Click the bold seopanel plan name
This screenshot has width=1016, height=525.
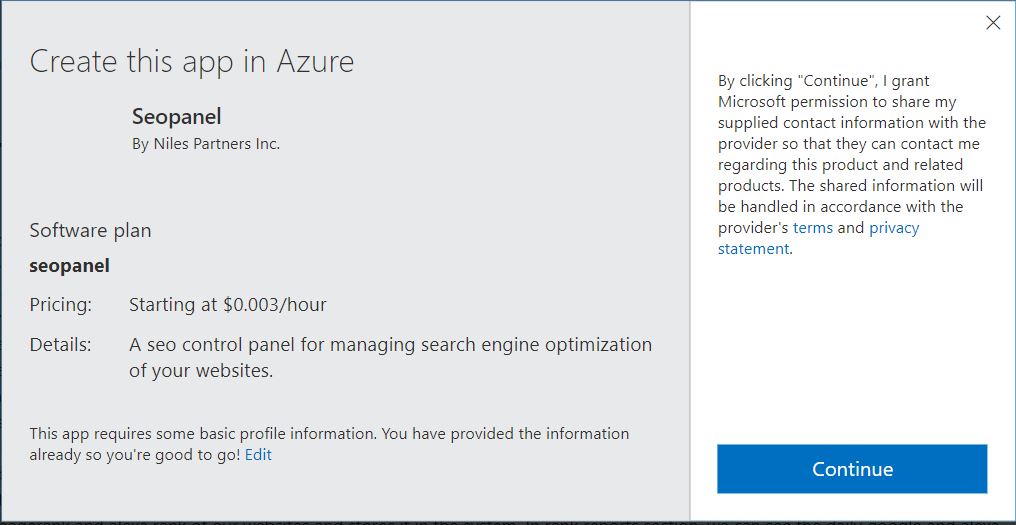(69, 266)
